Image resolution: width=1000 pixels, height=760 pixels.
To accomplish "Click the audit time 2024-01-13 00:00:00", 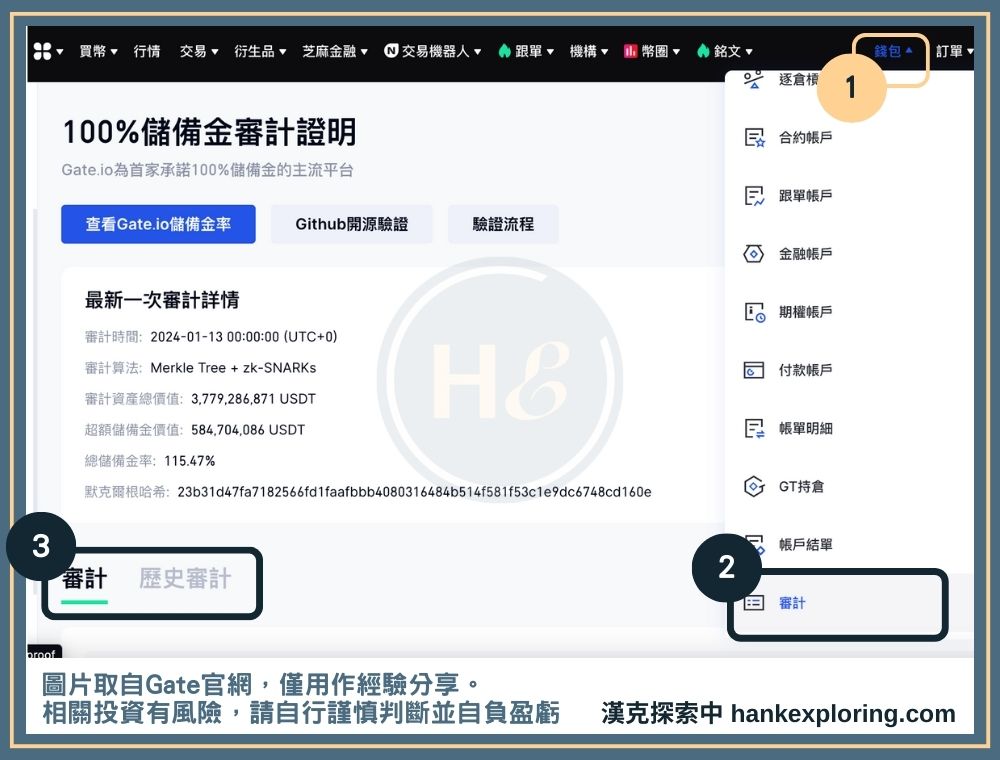I will pyautogui.click(x=244, y=337).
